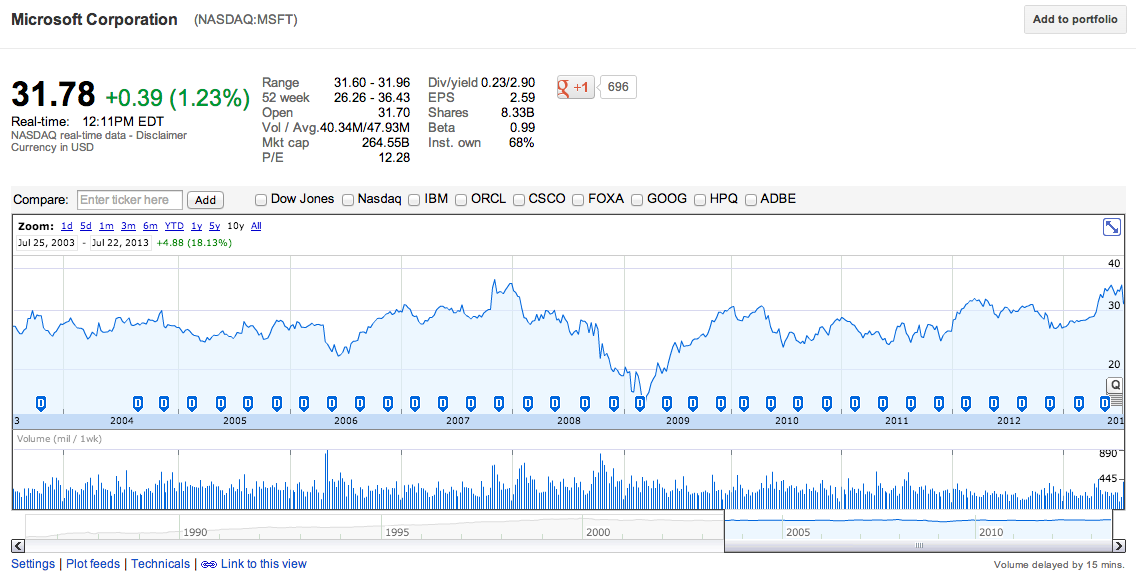Open the Plot feeds link
Viewport: 1136px width, 583px height.
pos(93,564)
